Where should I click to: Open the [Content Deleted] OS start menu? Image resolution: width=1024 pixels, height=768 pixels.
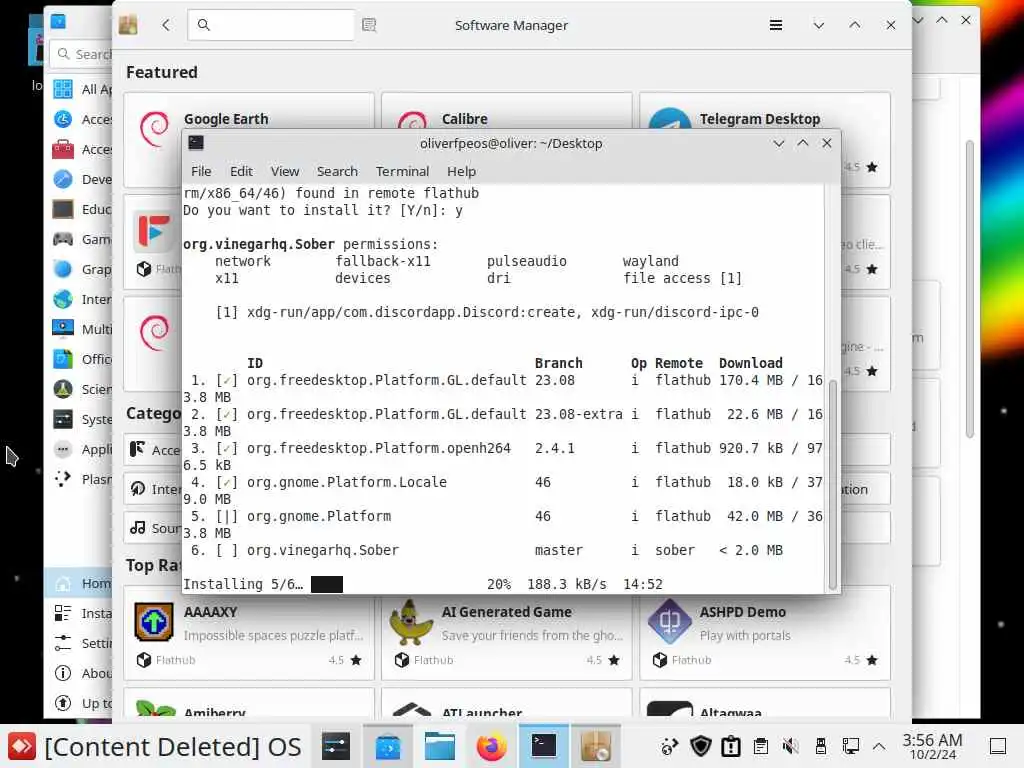click(155, 746)
